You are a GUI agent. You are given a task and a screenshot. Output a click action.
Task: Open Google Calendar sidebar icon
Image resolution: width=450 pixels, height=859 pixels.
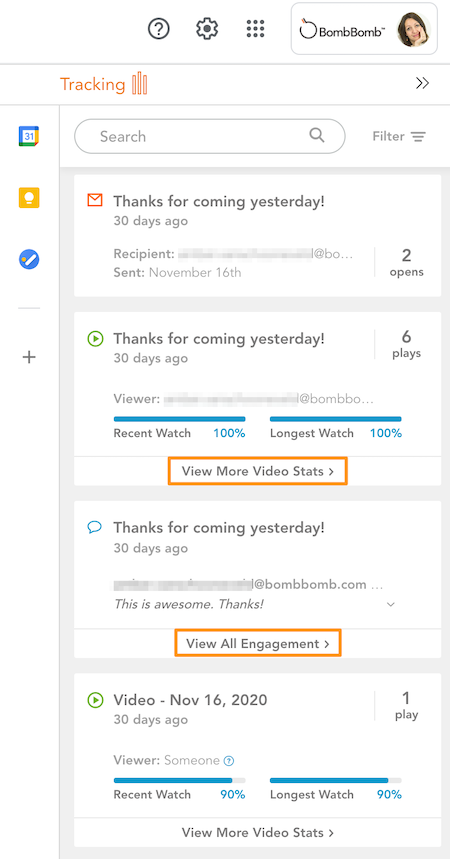(29, 136)
